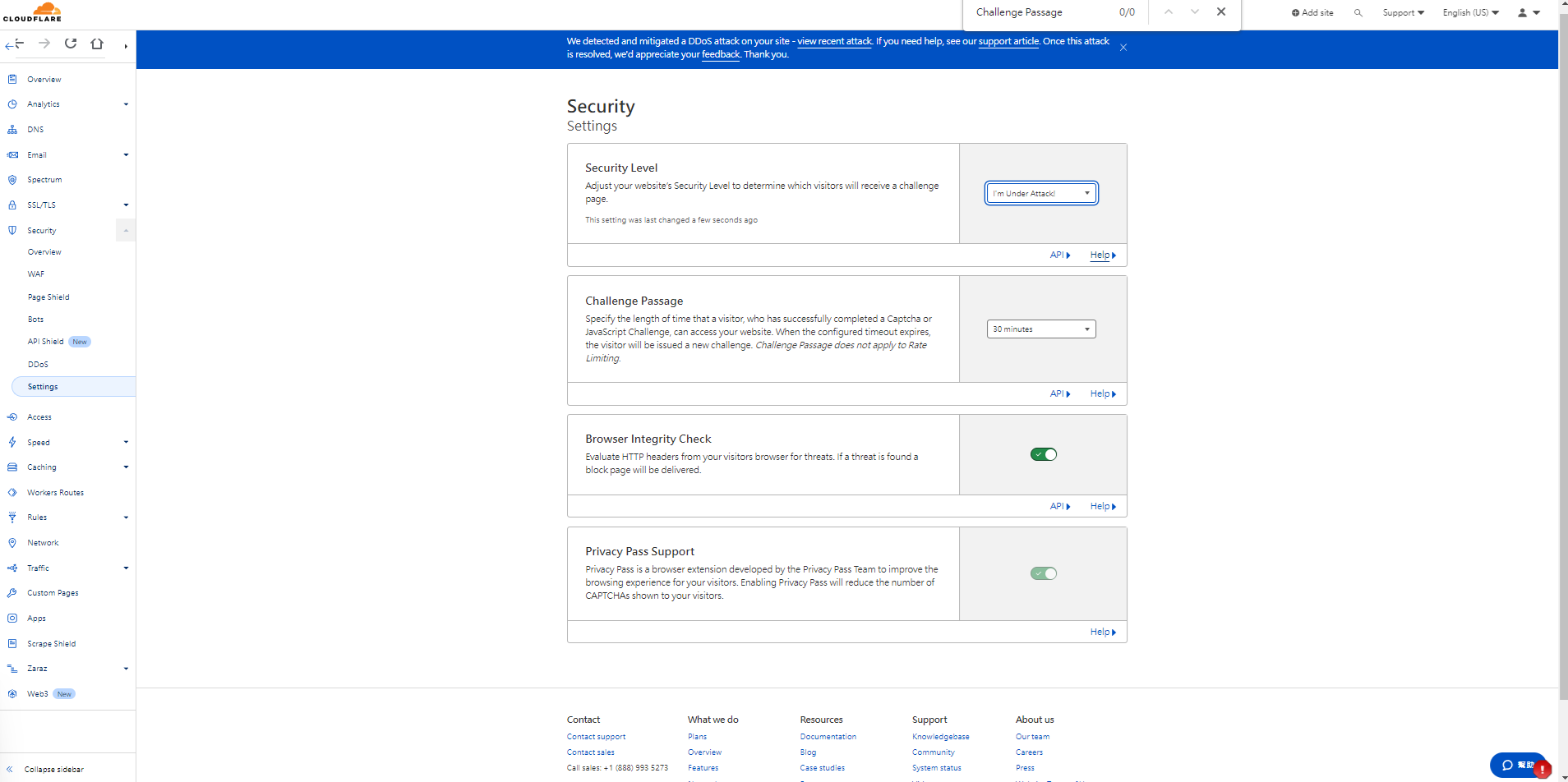Open the WAF sidebar item
The height and width of the screenshot is (782, 1568).
36,274
